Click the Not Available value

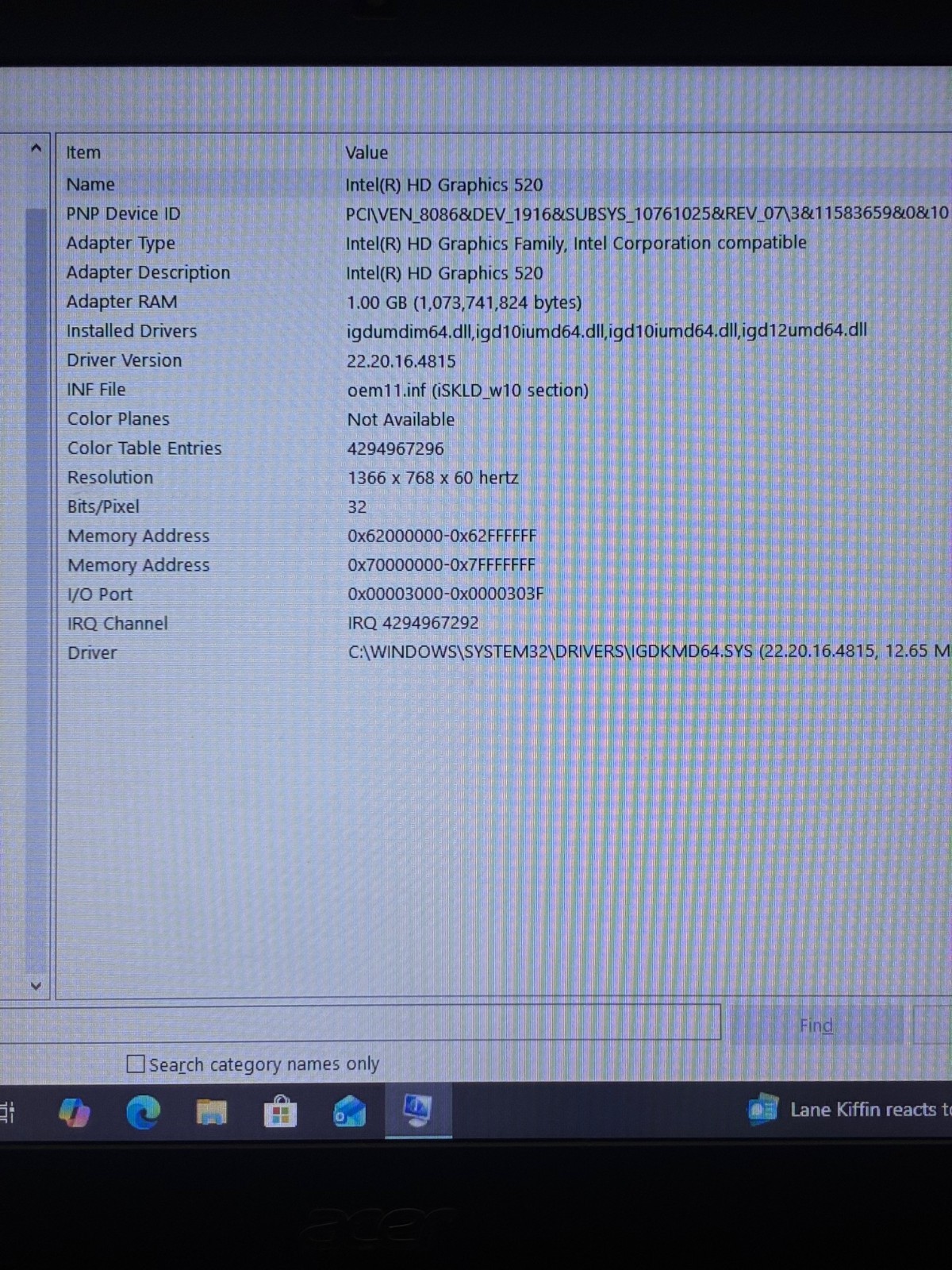(401, 419)
